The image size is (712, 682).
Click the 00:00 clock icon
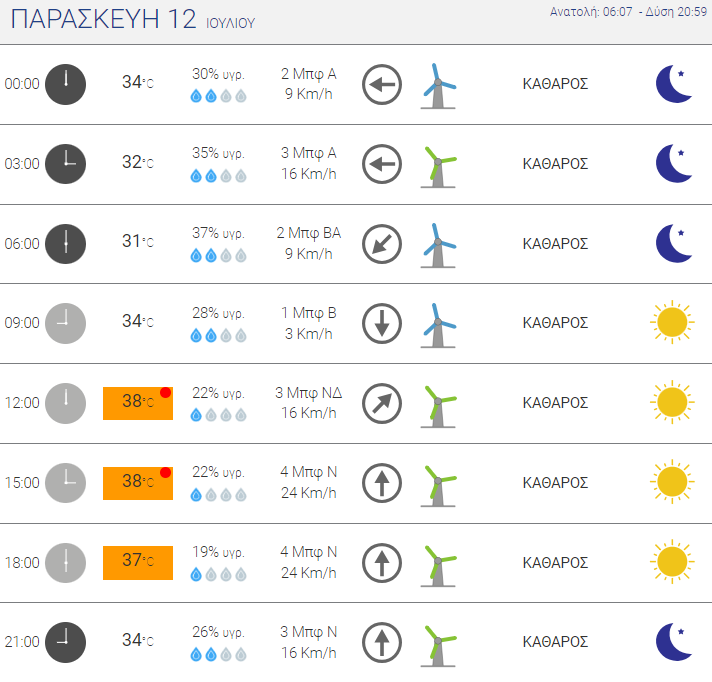(65, 84)
